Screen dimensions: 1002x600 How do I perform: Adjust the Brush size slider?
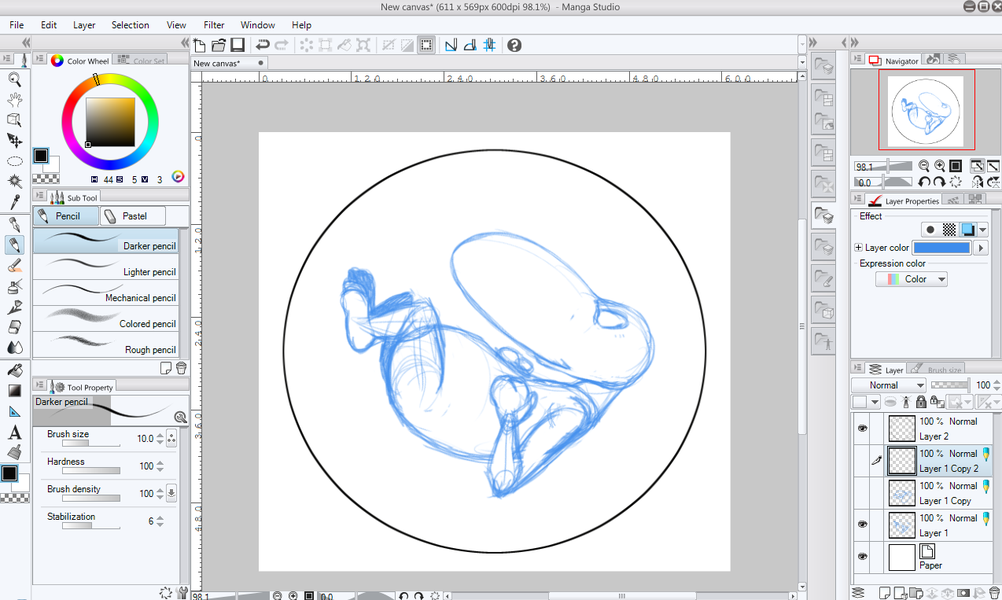[x=91, y=443]
